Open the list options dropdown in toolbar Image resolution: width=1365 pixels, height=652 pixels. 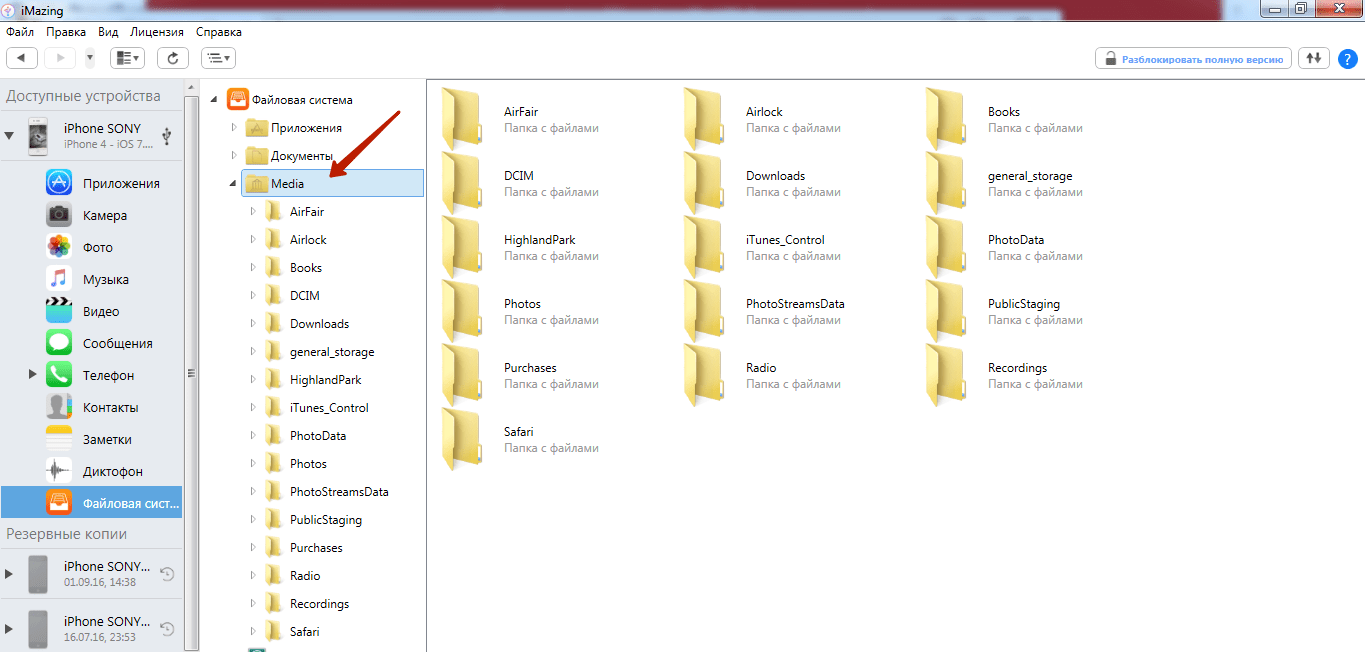click(x=218, y=58)
